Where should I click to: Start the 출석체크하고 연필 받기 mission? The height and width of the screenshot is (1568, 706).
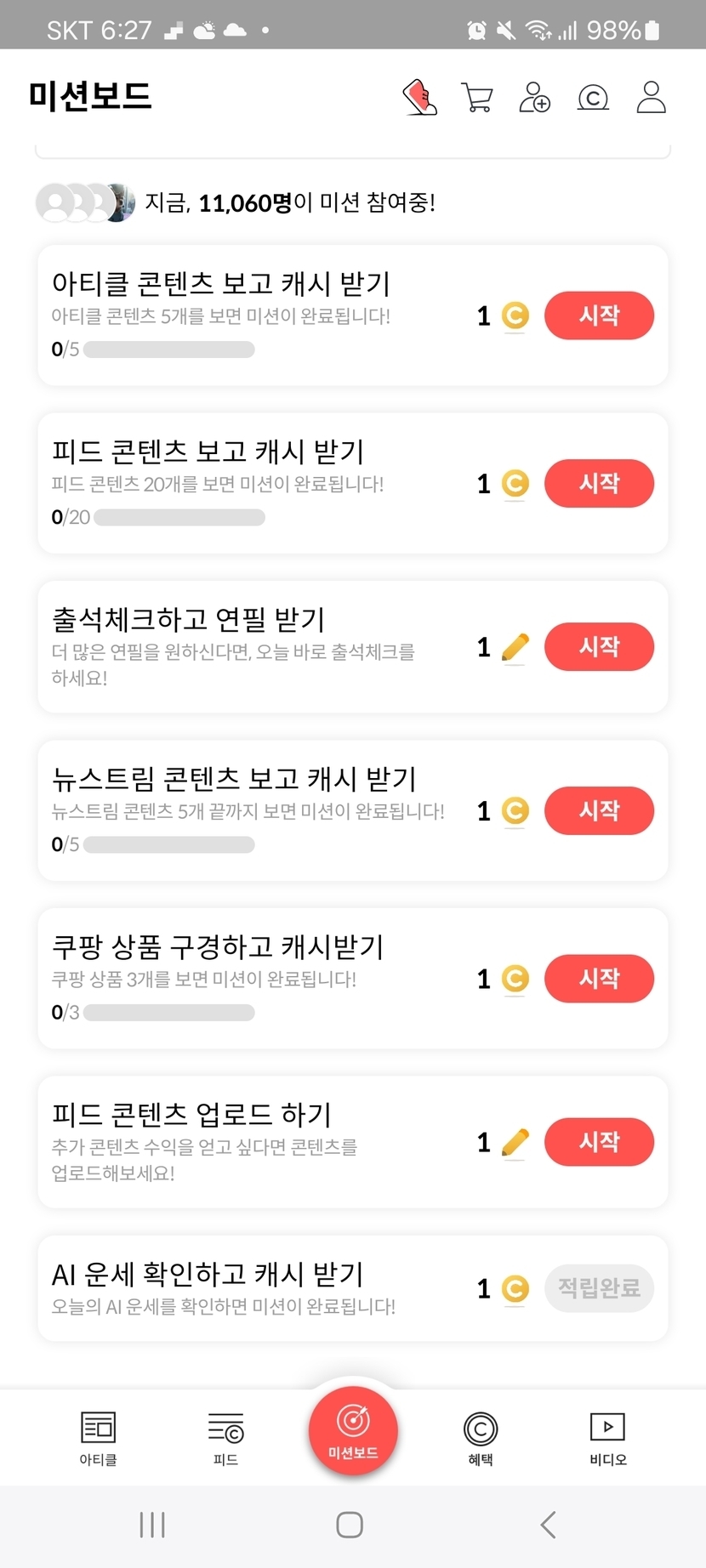tap(599, 647)
